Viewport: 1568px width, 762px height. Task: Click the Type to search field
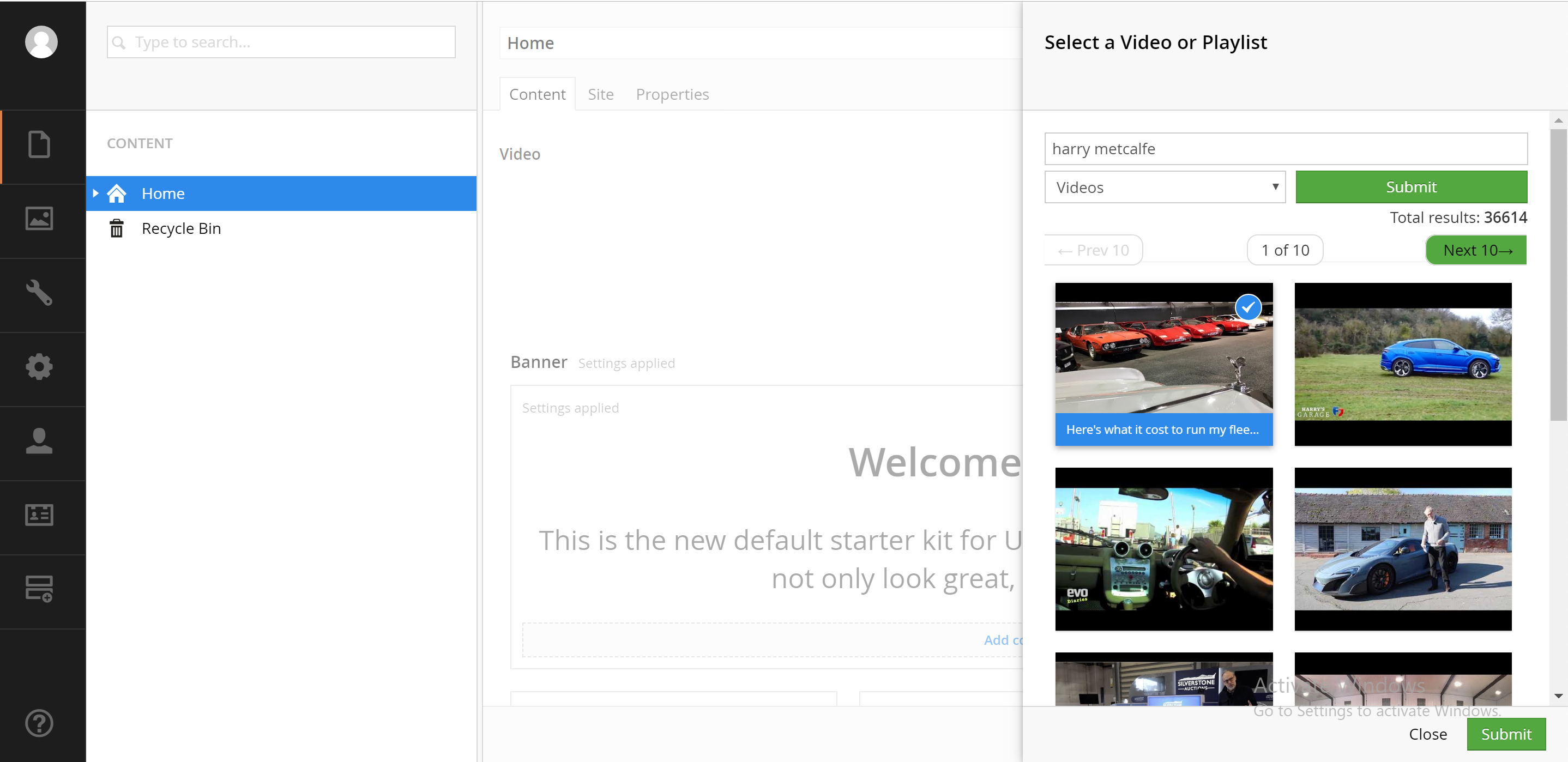tap(281, 43)
